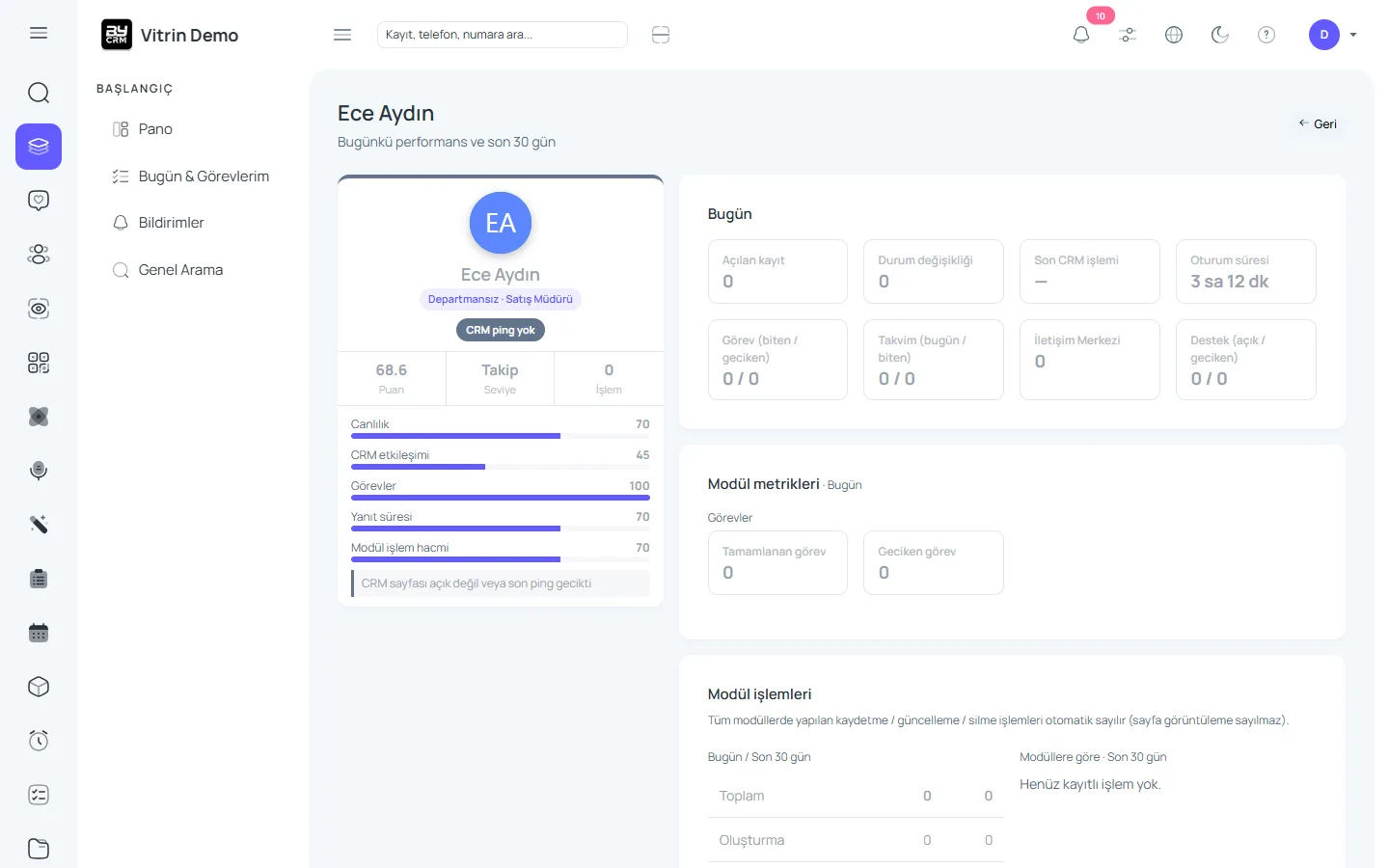Click the İletişim Merkezi card
This screenshot has width=1389, height=868.
click(1090, 360)
